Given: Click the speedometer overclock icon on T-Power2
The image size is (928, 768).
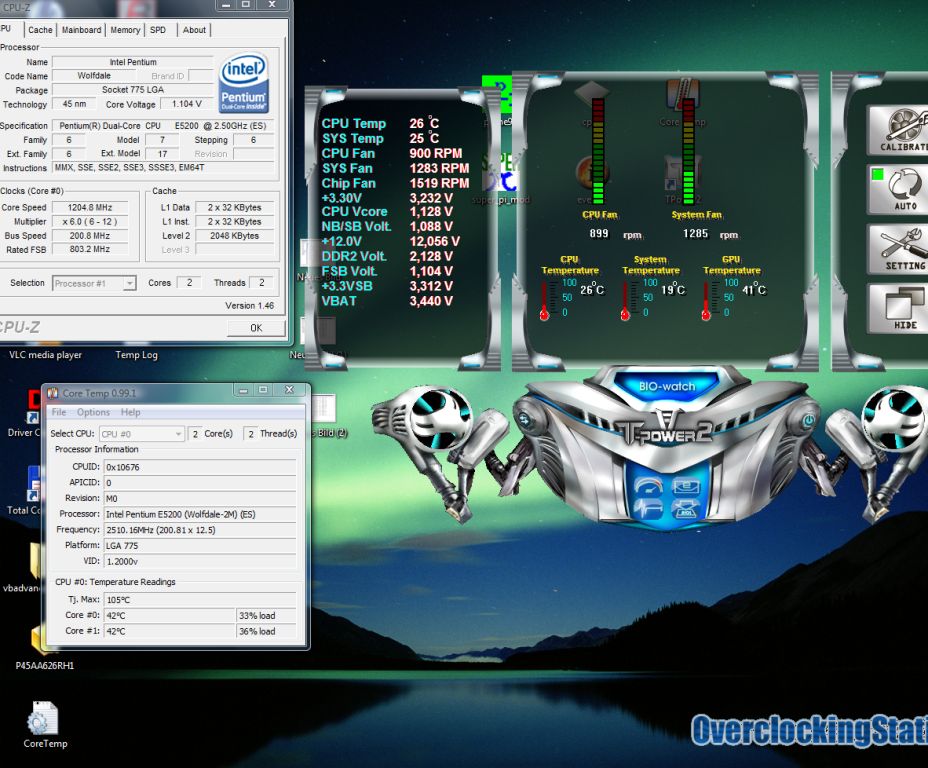Looking at the screenshot, I should click(x=649, y=486).
